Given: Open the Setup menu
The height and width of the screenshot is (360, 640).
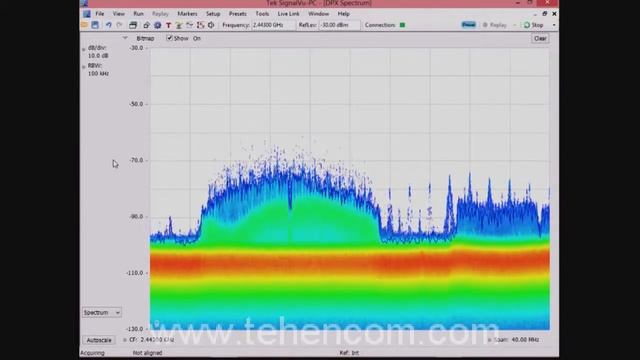Looking at the screenshot, I should [x=213, y=13].
